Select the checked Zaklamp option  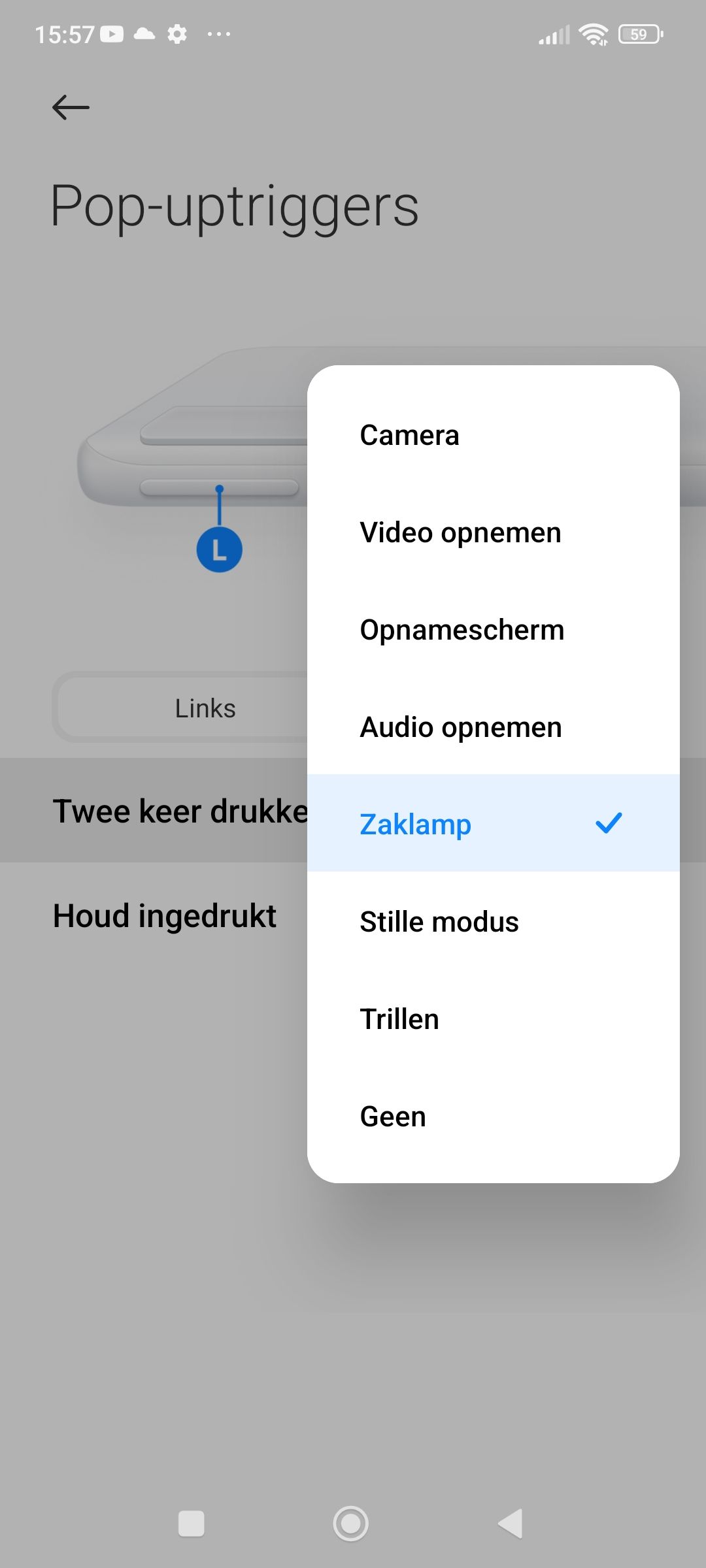click(x=494, y=823)
